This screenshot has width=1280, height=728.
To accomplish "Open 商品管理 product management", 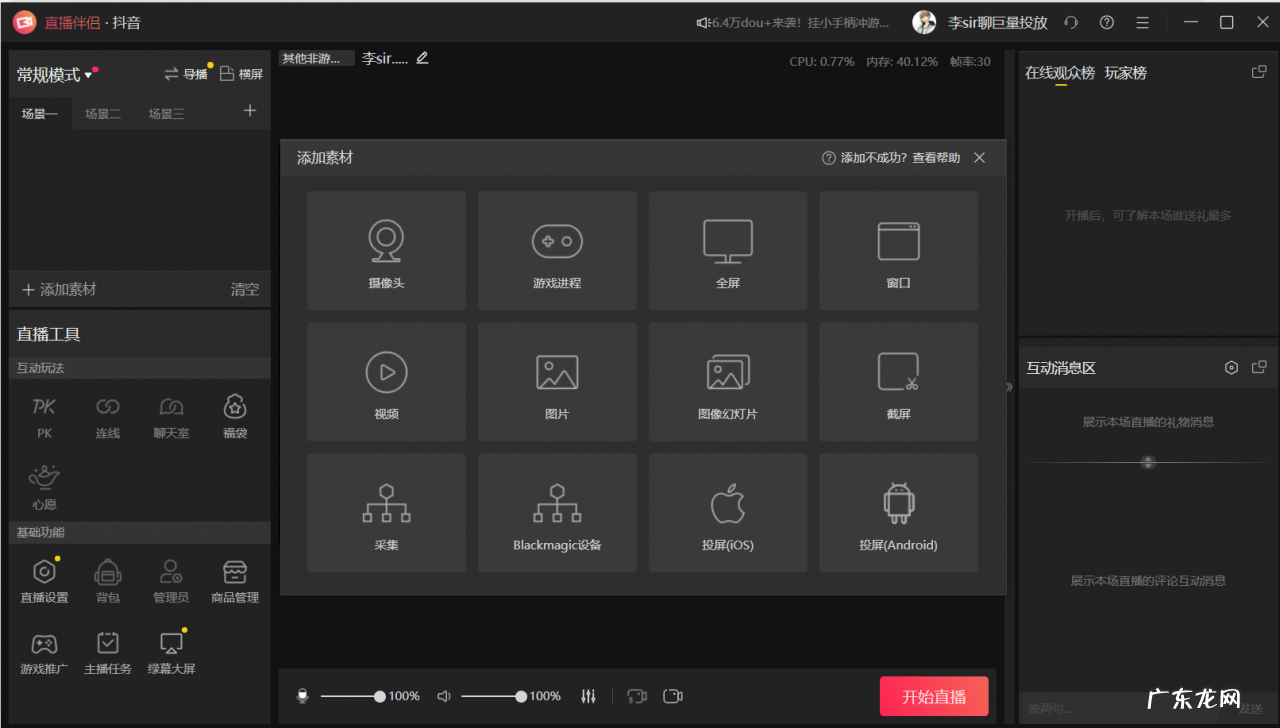I will [235, 578].
